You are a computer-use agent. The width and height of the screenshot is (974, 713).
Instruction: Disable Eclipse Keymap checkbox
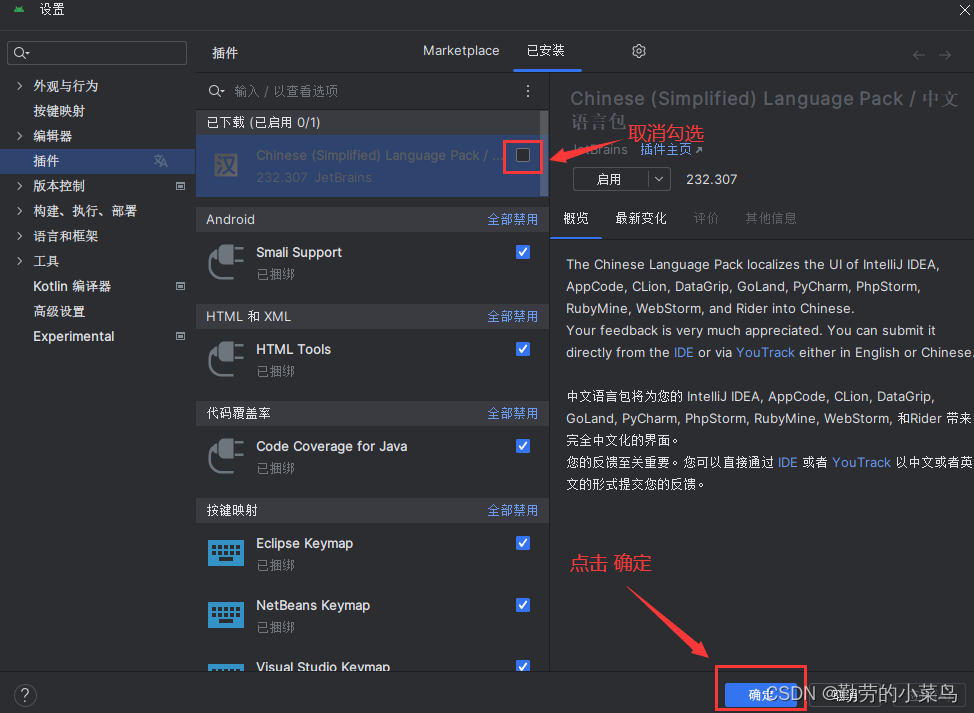[523, 543]
